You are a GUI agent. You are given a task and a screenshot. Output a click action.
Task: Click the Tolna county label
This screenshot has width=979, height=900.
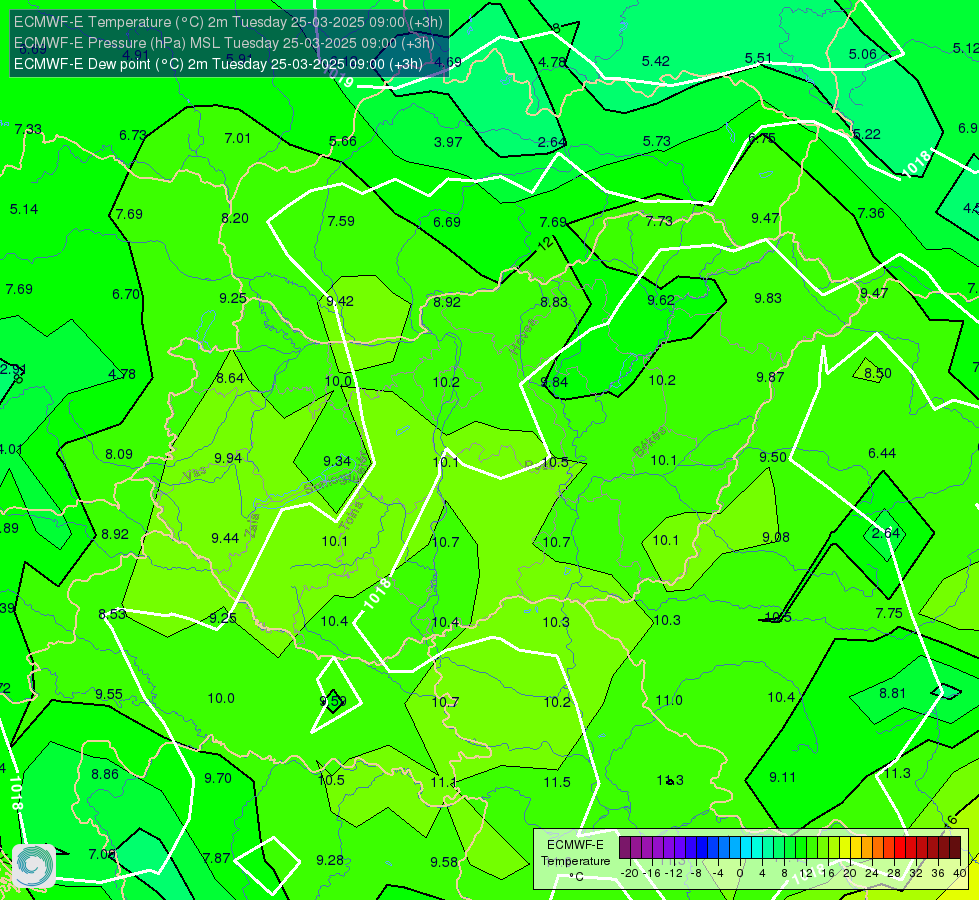[x=352, y=515]
